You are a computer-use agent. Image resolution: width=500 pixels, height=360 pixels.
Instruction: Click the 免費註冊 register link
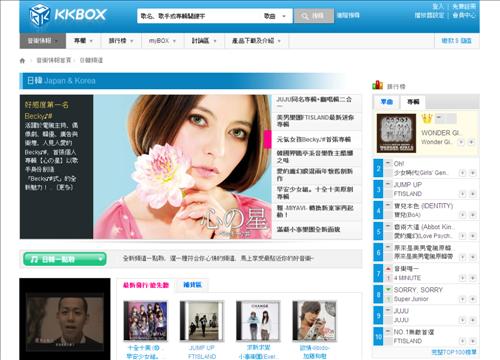[464, 6]
